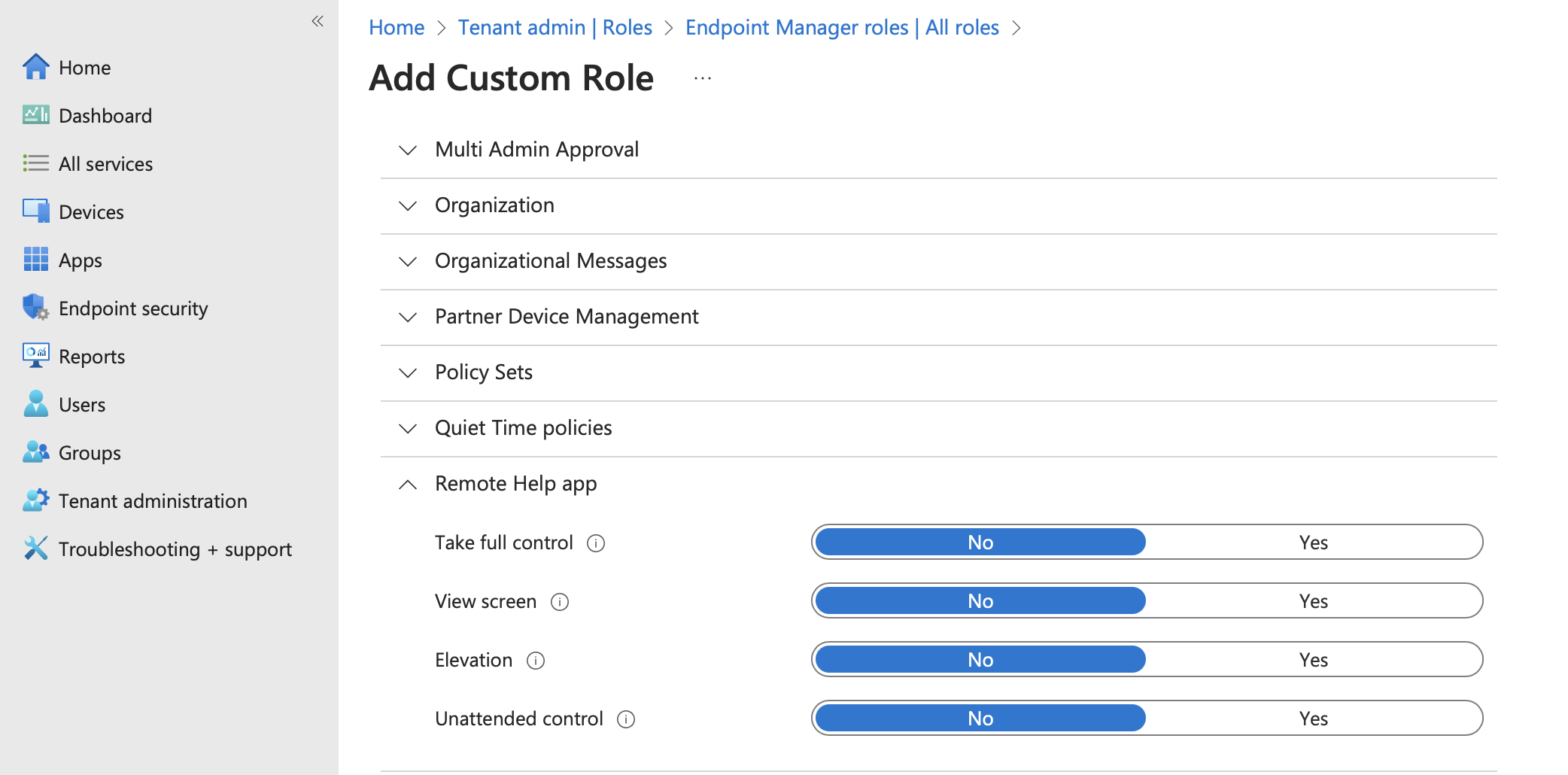Go to Groups in the sidebar
This screenshot has width=1568, height=775.
click(x=90, y=453)
